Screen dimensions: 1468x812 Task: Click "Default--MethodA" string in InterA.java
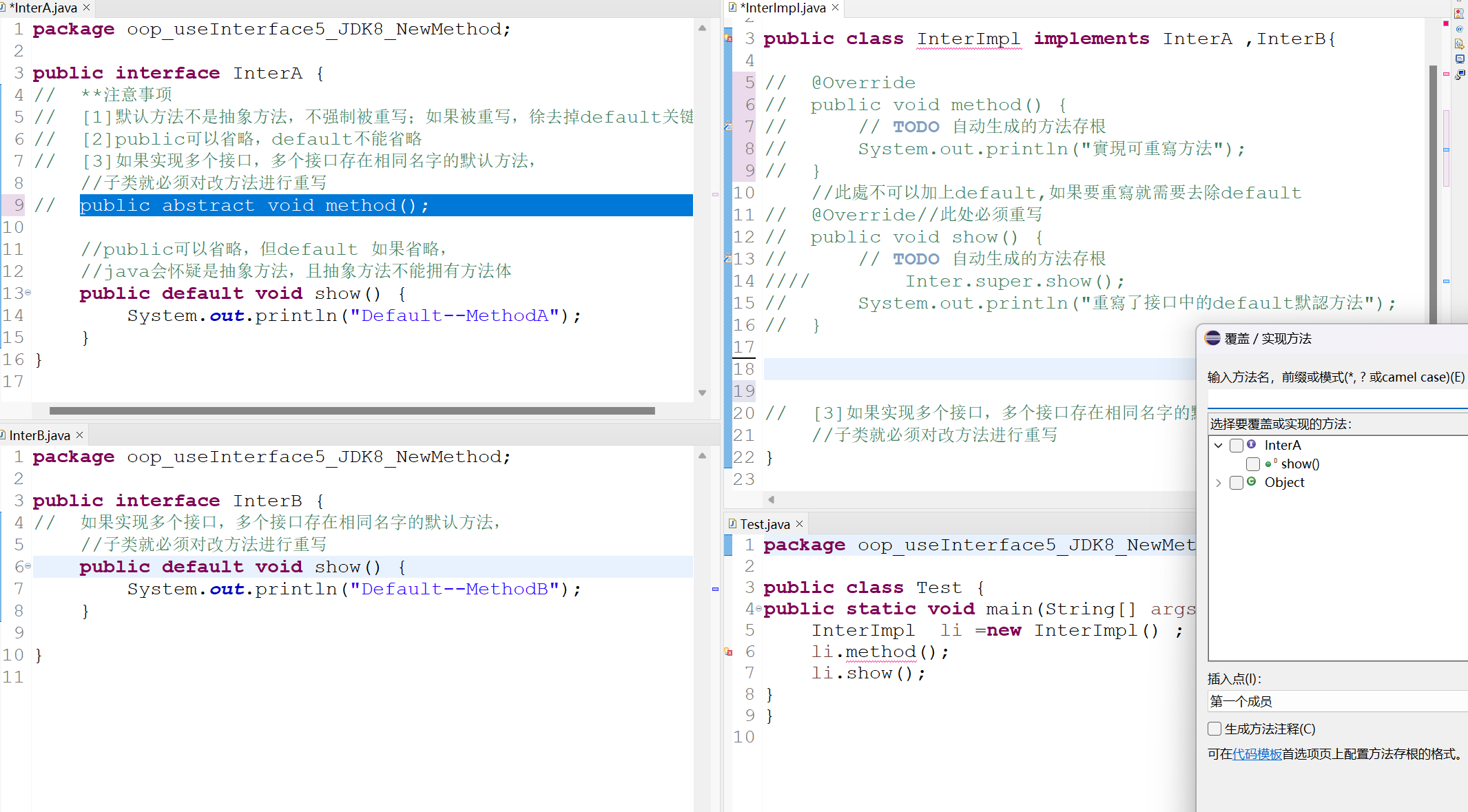454,315
